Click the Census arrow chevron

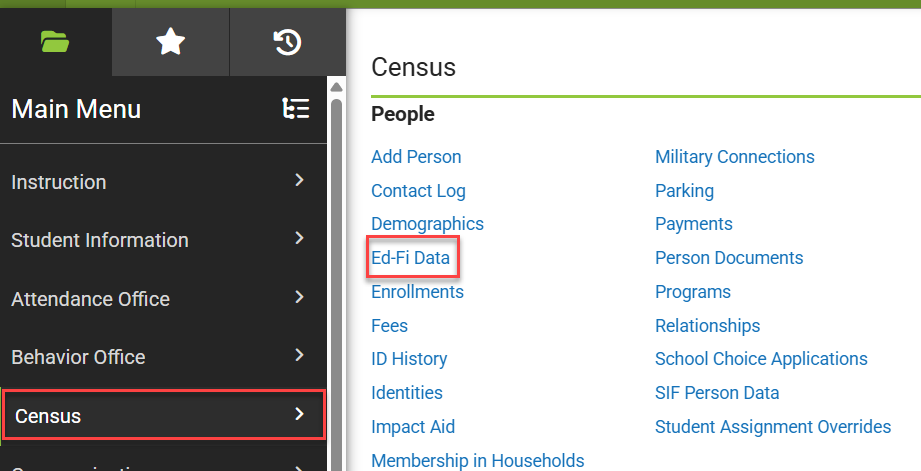pyautogui.click(x=300, y=414)
